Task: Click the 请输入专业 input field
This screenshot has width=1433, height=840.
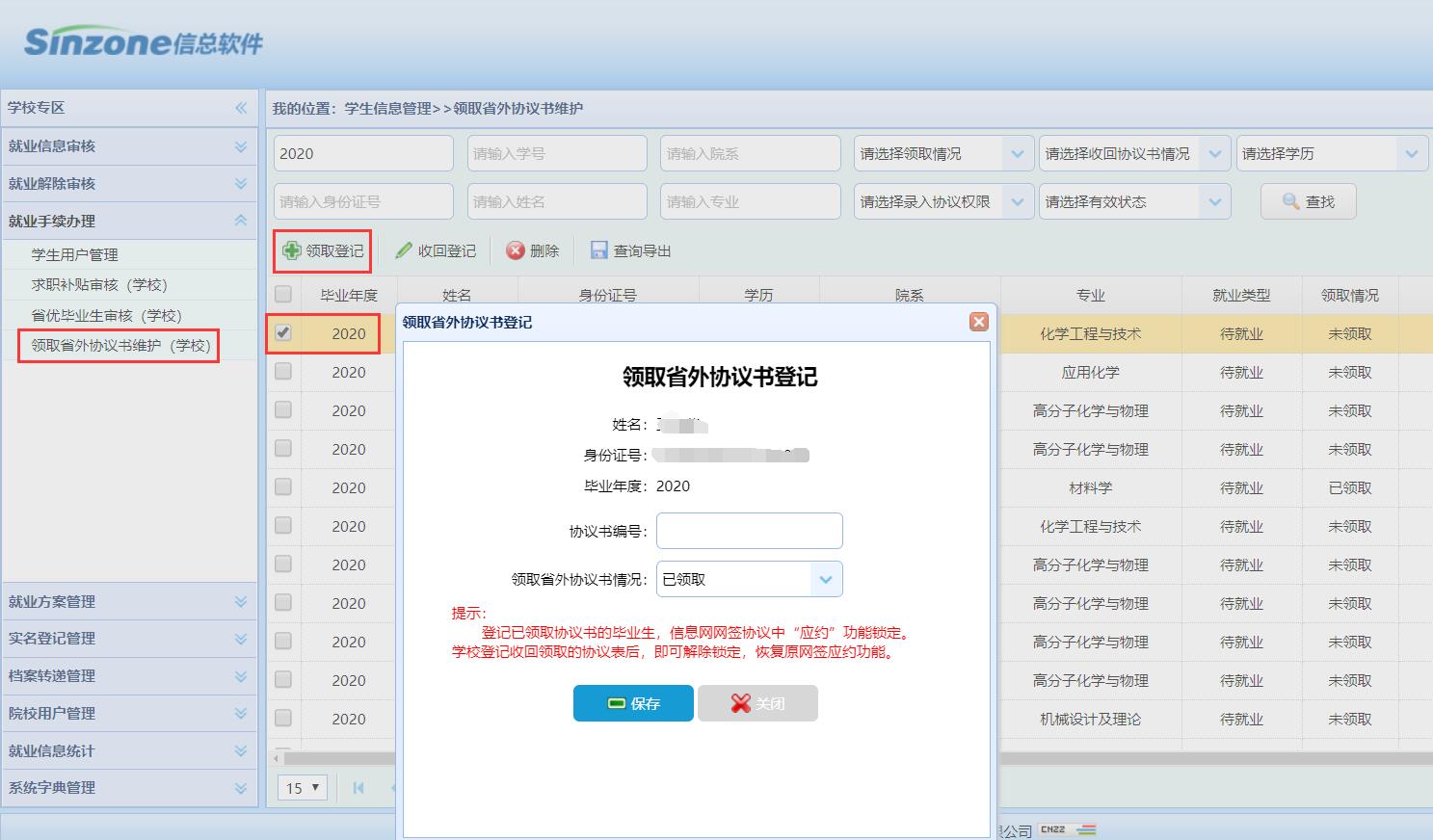Action: tap(751, 201)
